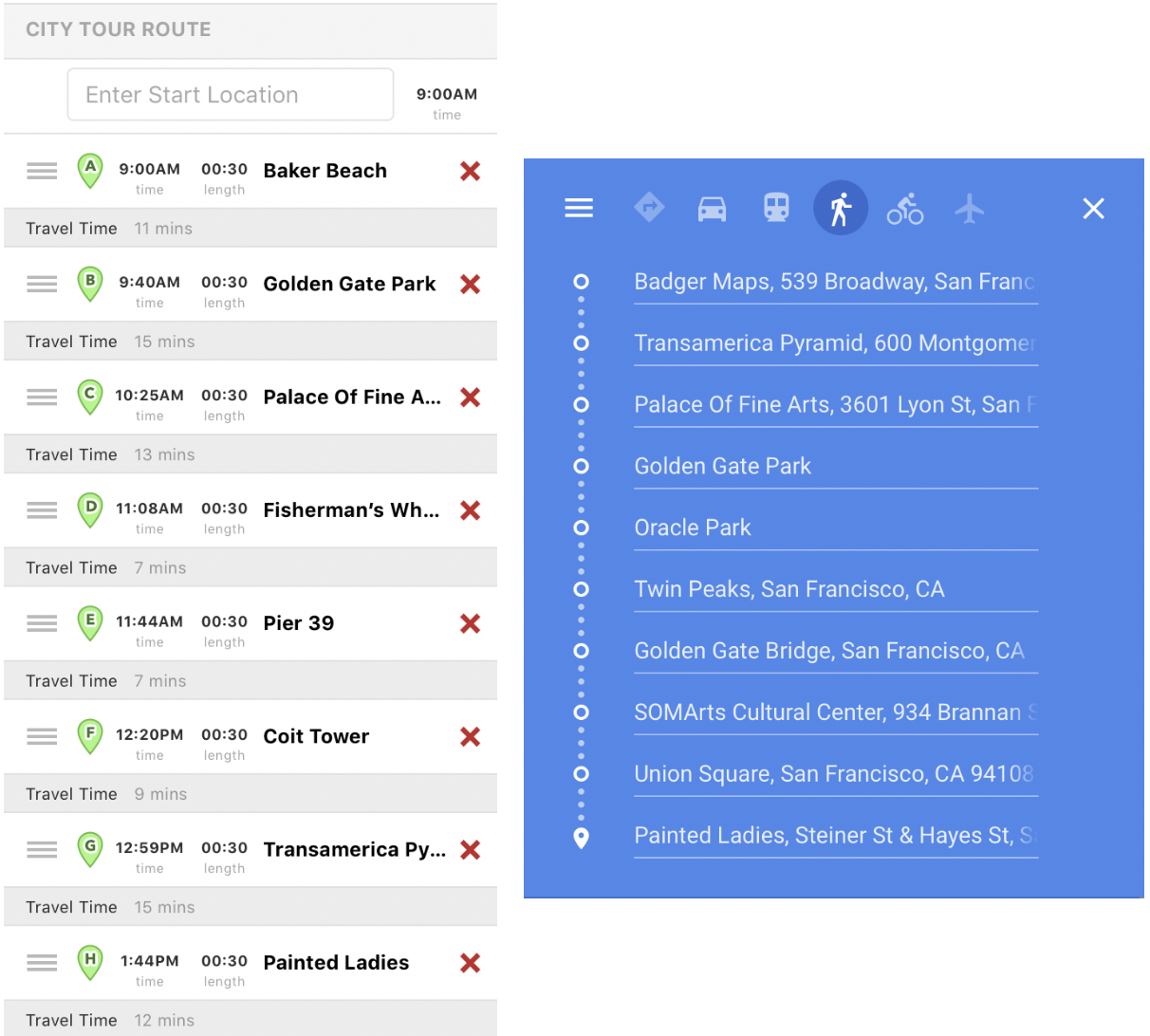
Task: Open Pier 39 stop name
Action: [x=299, y=623]
